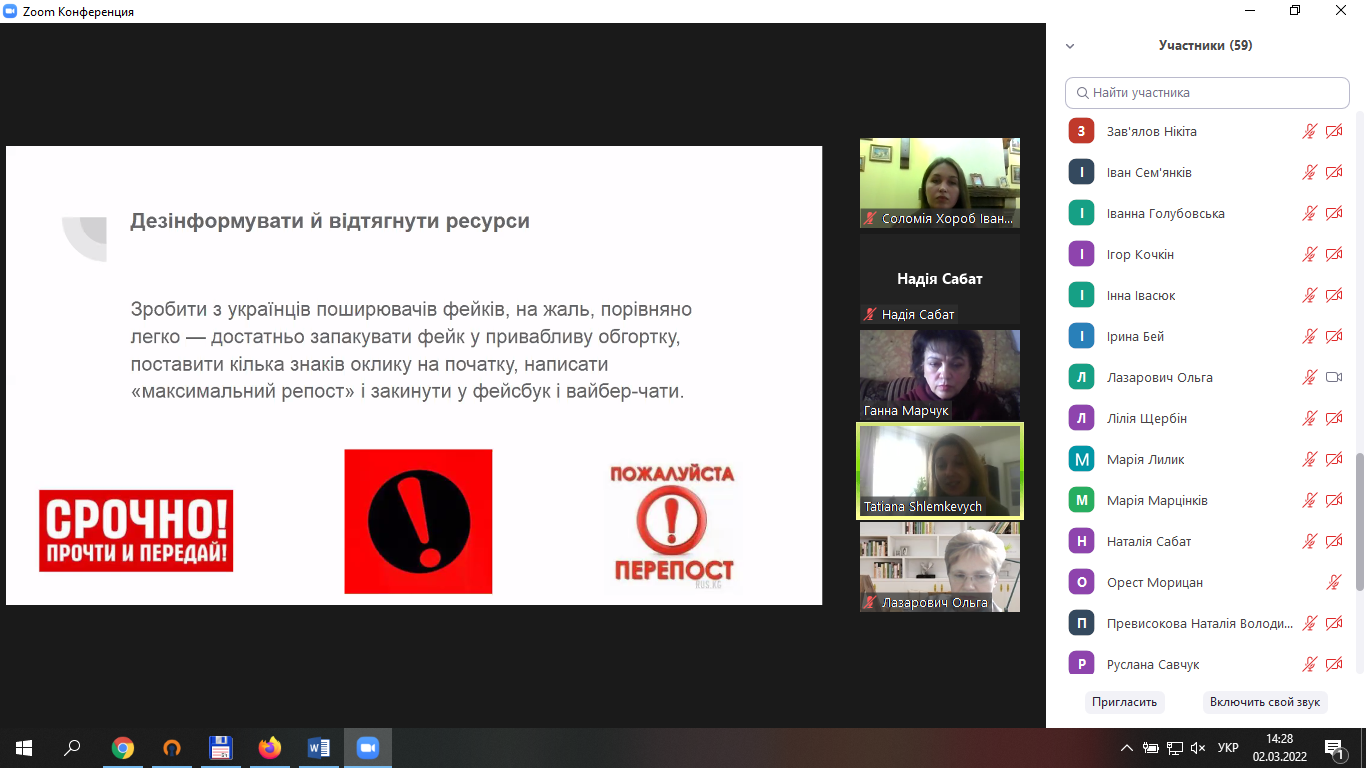Screen dimensions: 1366x768
Task: Click camera-off icon next to Іван Сем'янків
Action: [x=1333, y=172]
